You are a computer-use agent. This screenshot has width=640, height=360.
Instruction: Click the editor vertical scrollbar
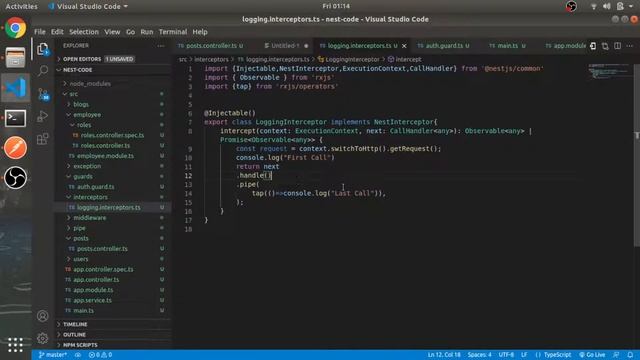point(637,155)
